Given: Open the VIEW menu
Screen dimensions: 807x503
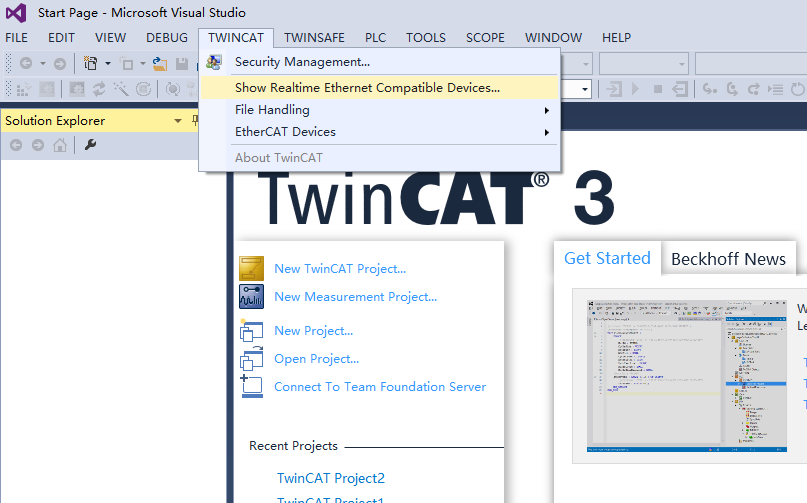Looking at the screenshot, I should tap(110, 38).
